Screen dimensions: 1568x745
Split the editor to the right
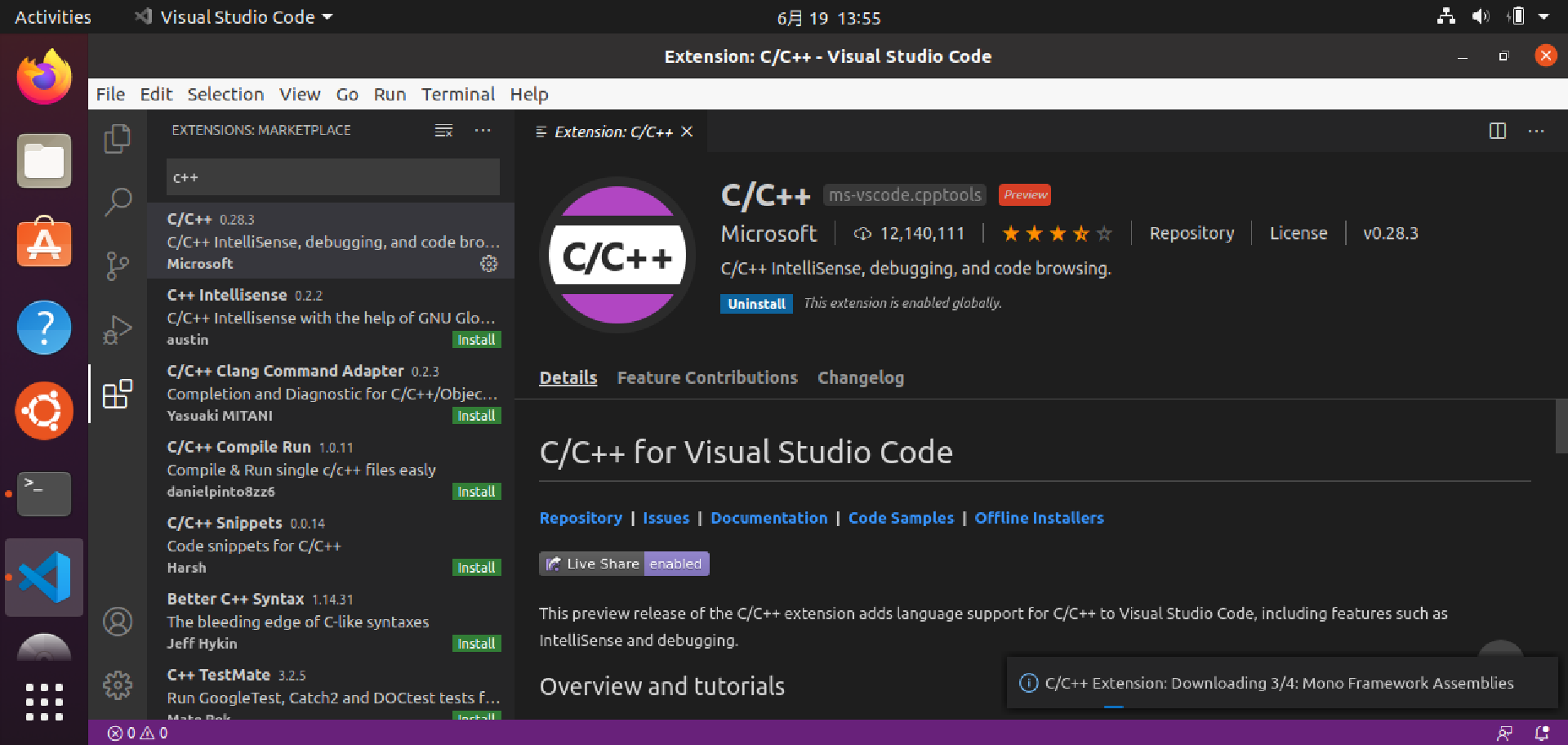(1498, 131)
